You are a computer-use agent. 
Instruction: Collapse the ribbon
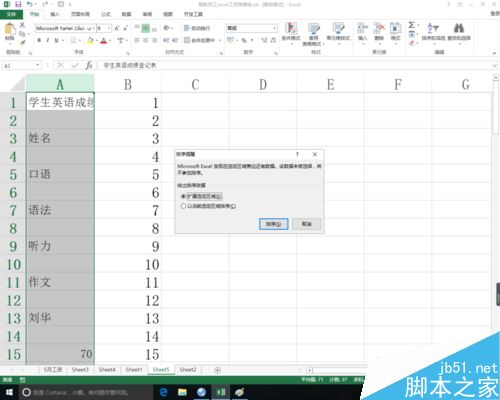[494, 53]
